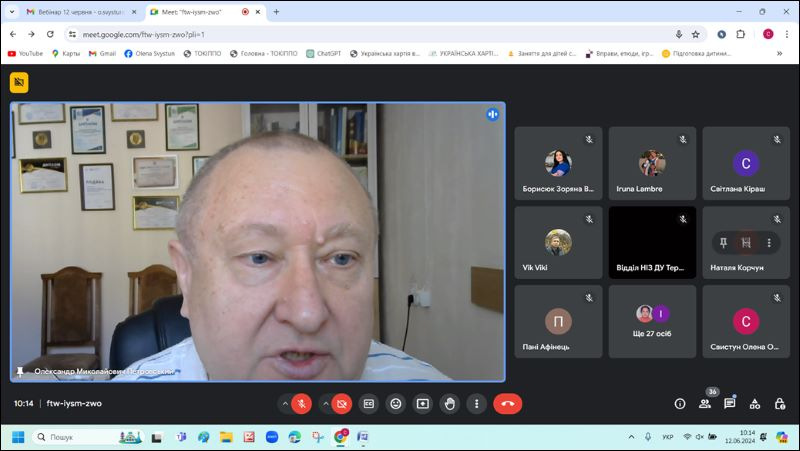Screen dimensions: 800x451
Task: Open microphone permission icon in address bar
Action: coord(679,34)
